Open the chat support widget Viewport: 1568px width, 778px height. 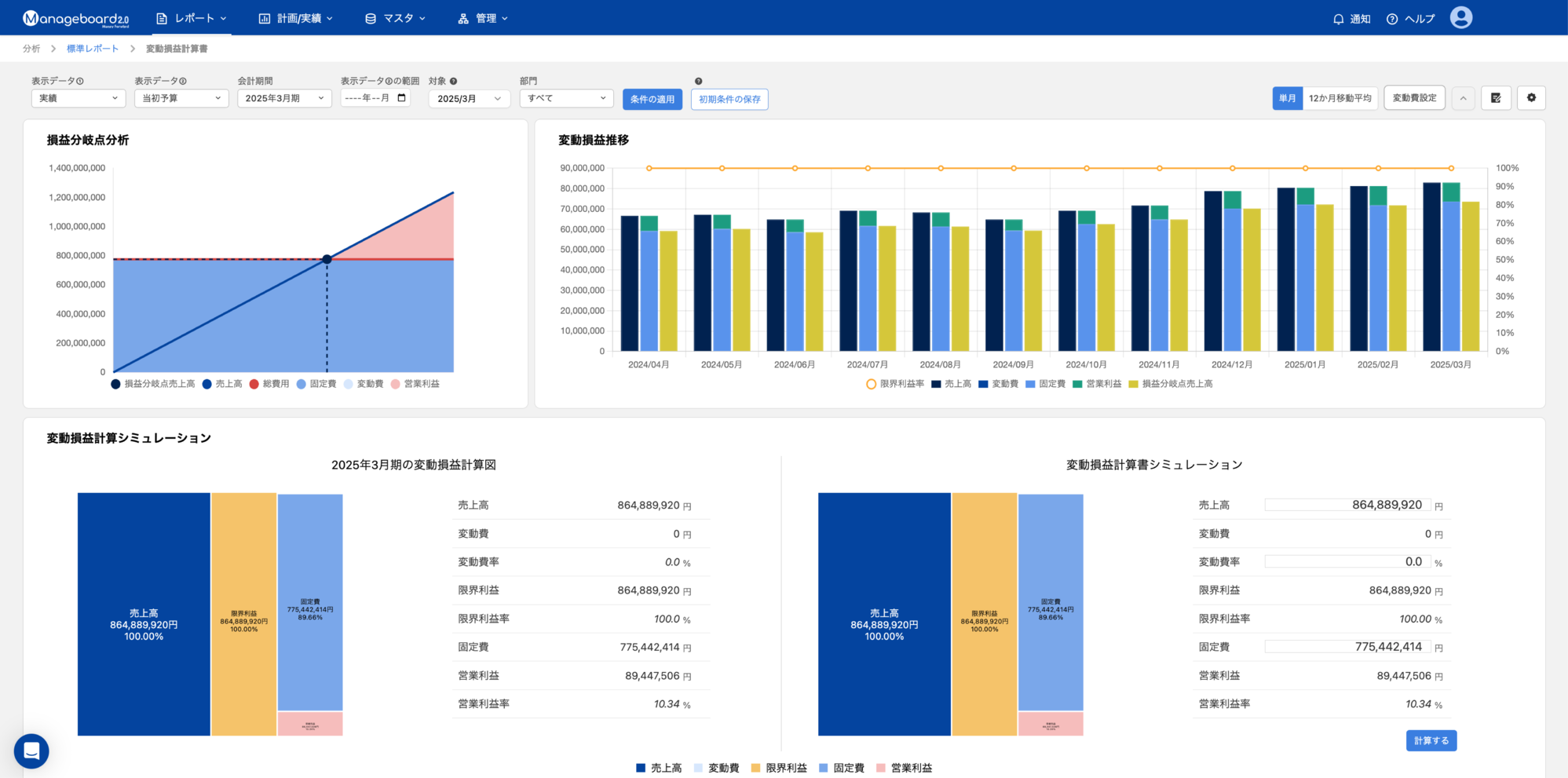(31, 751)
